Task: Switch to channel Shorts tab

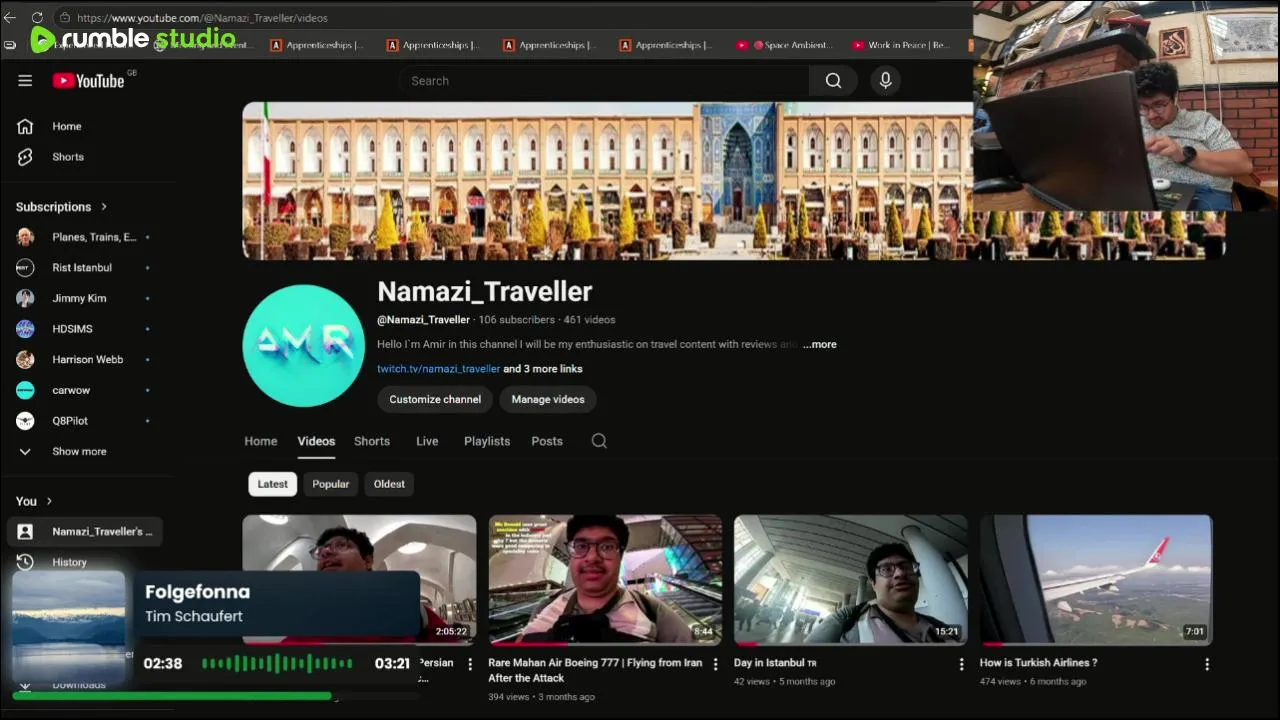Action: point(372,441)
